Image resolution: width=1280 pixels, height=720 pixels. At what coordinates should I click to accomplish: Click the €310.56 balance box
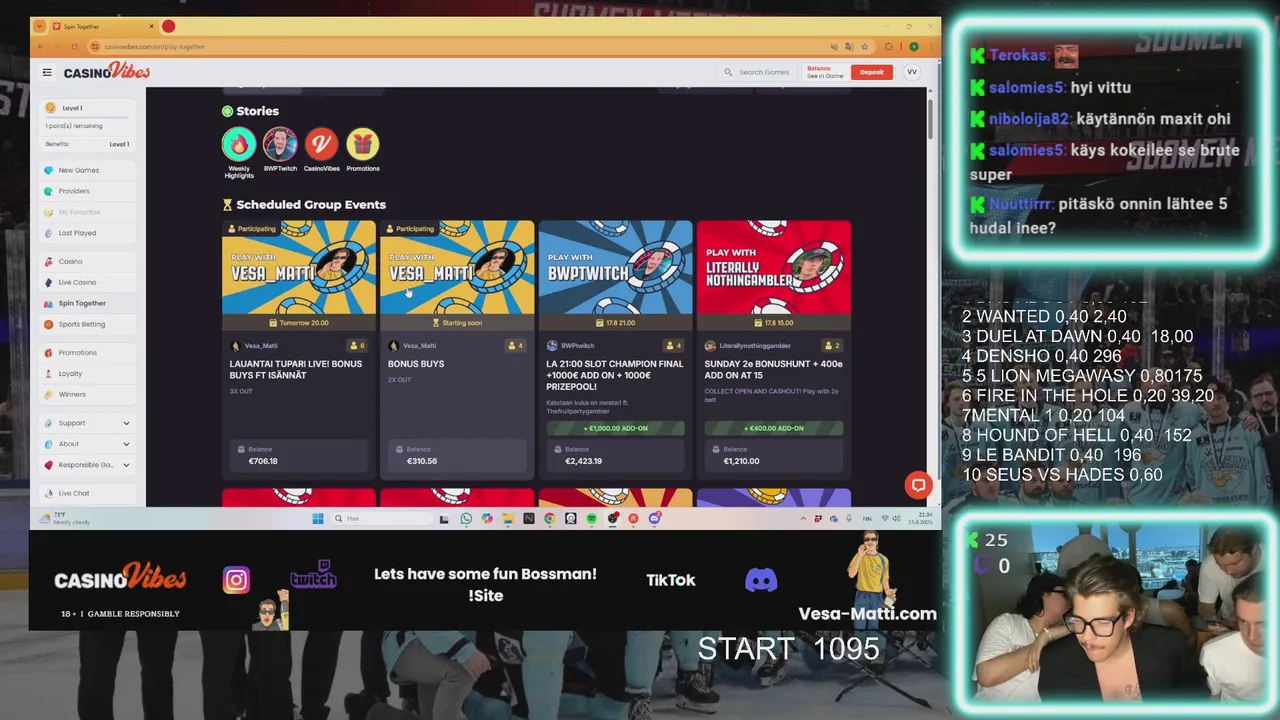coord(457,455)
